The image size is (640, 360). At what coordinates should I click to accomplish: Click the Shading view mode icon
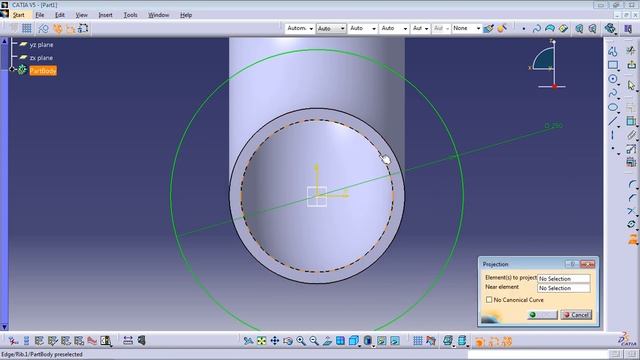pyautogui.click(x=368, y=341)
